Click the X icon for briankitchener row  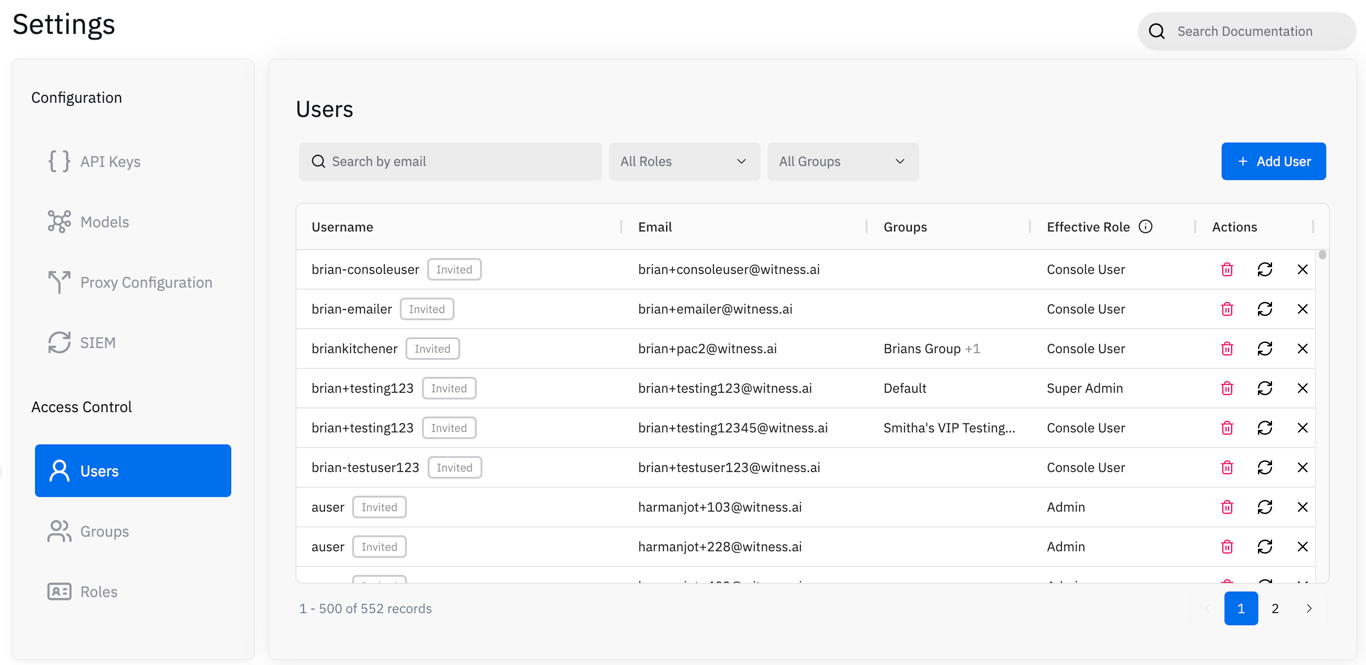tap(1302, 349)
